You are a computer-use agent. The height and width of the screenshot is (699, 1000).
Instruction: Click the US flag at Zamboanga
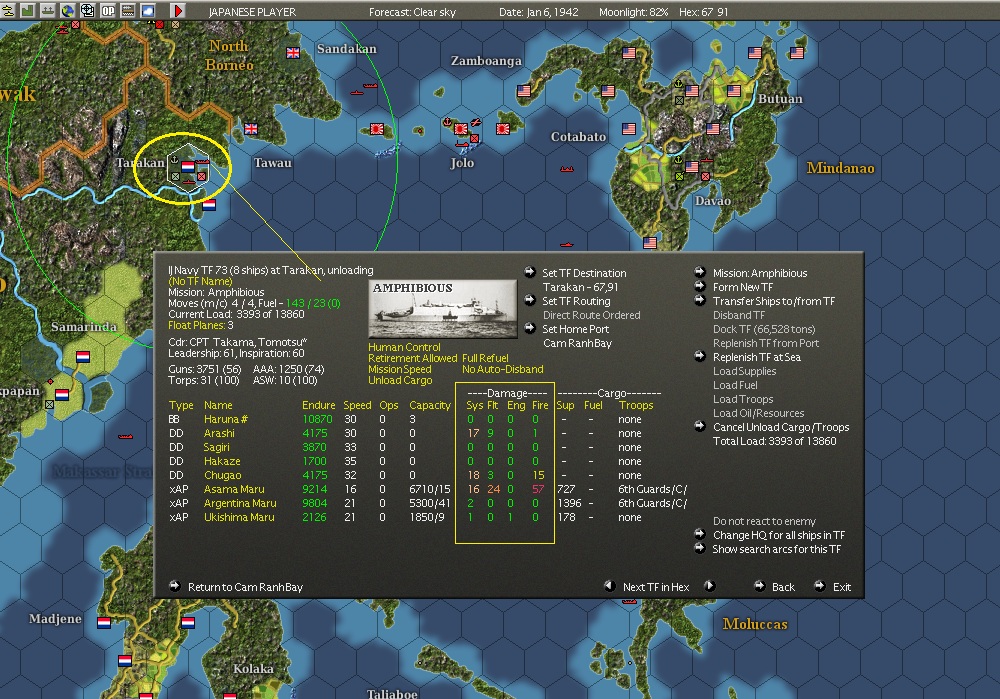pos(524,91)
